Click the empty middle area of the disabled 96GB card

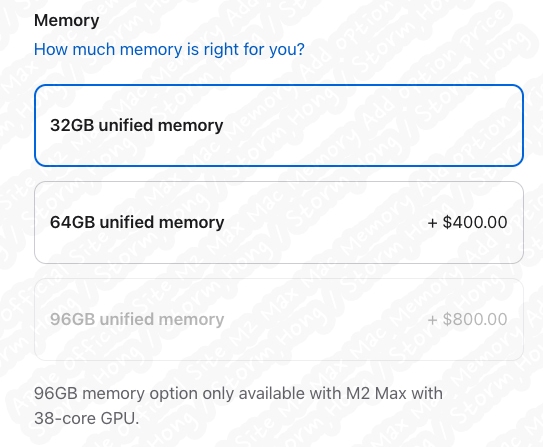[326, 319]
